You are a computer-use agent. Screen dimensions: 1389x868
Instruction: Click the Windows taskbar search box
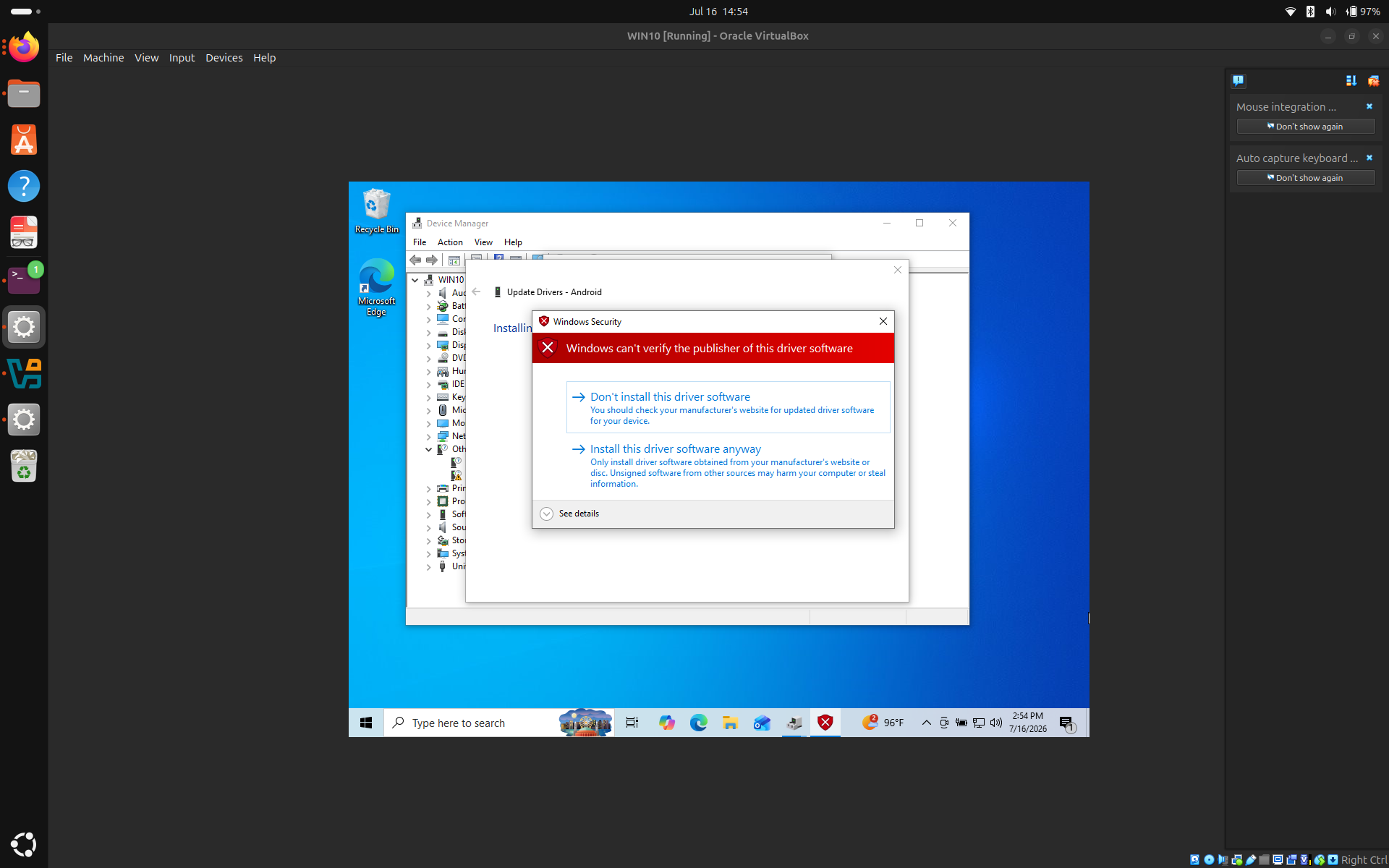tap(499, 723)
